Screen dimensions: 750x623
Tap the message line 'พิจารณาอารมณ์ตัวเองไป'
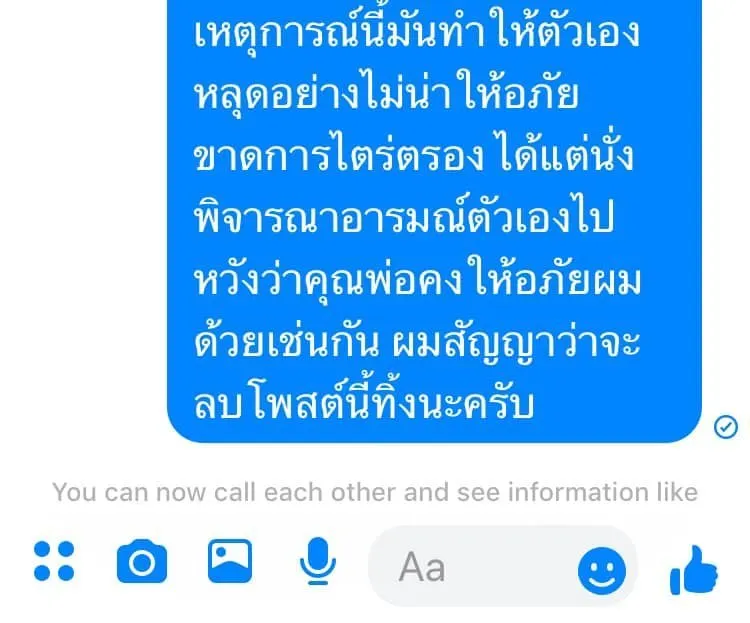[404, 215]
